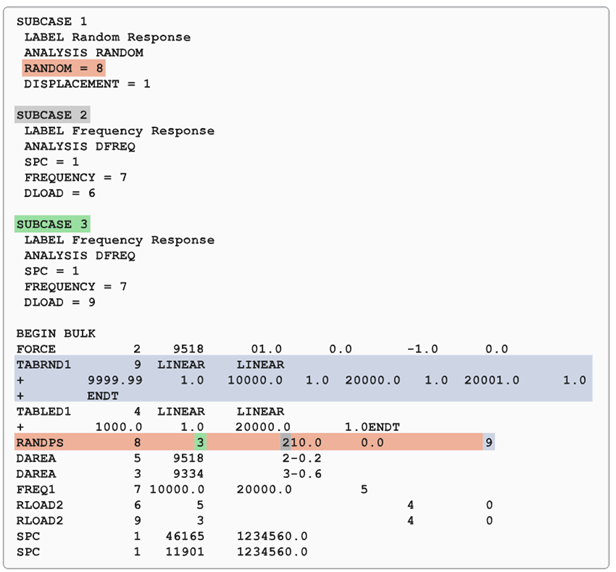Click the value '9999.99' in TABRND1 continuation
Image resolution: width=616 pixels, height=572 pixels.
[115, 380]
